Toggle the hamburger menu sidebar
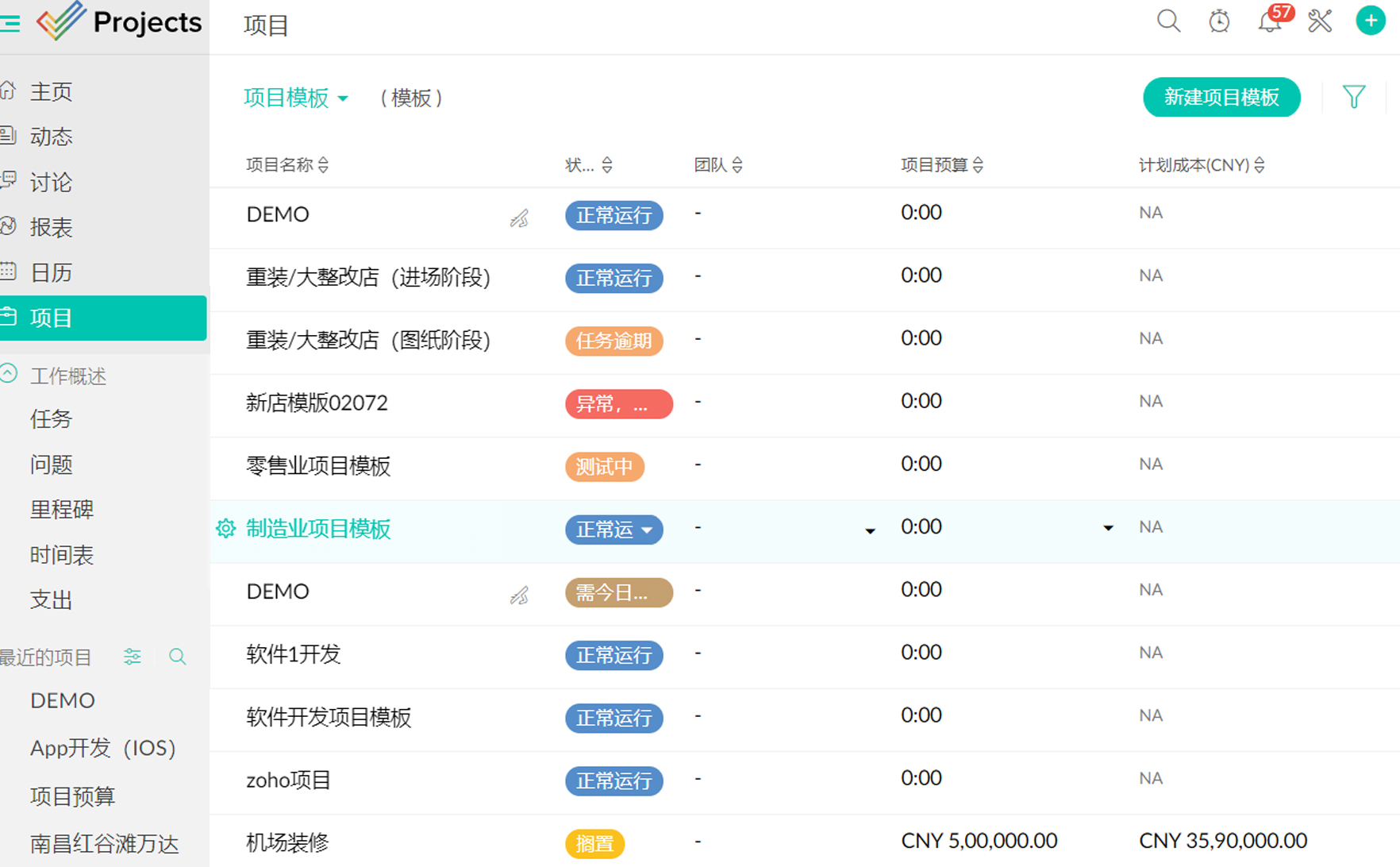 pyautogui.click(x=10, y=23)
